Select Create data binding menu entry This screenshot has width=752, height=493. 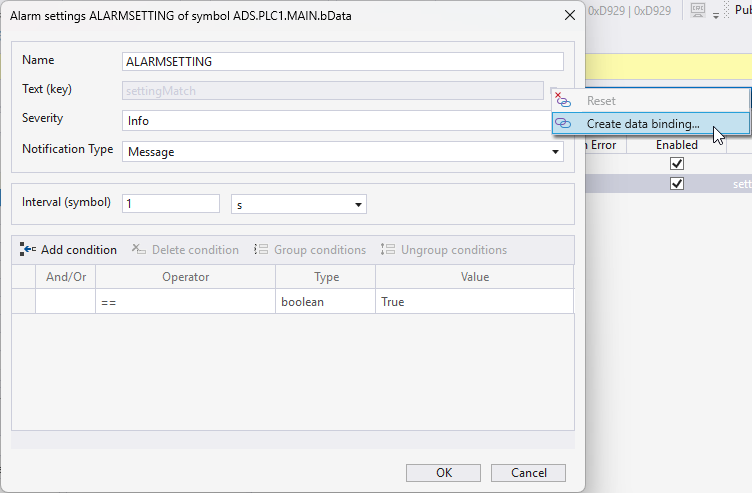[x=650, y=124]
